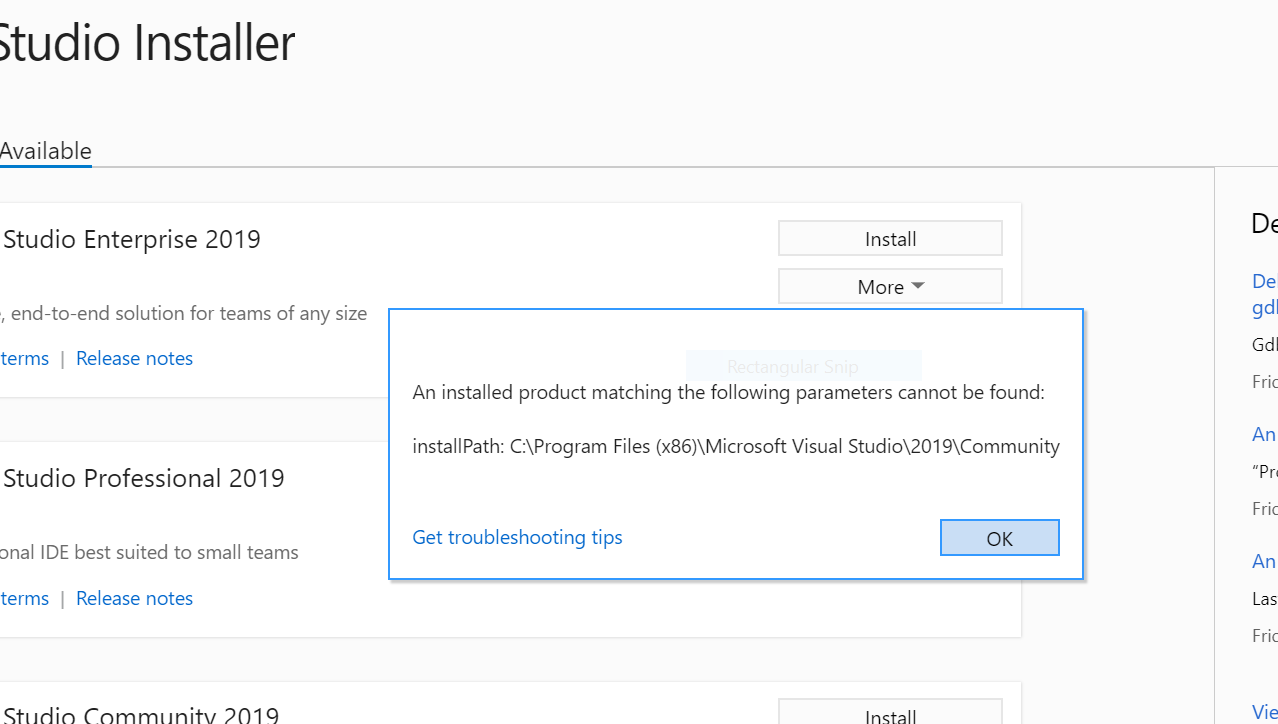Switch to the Available tab

pyautogui.click(x=45, y=151)
